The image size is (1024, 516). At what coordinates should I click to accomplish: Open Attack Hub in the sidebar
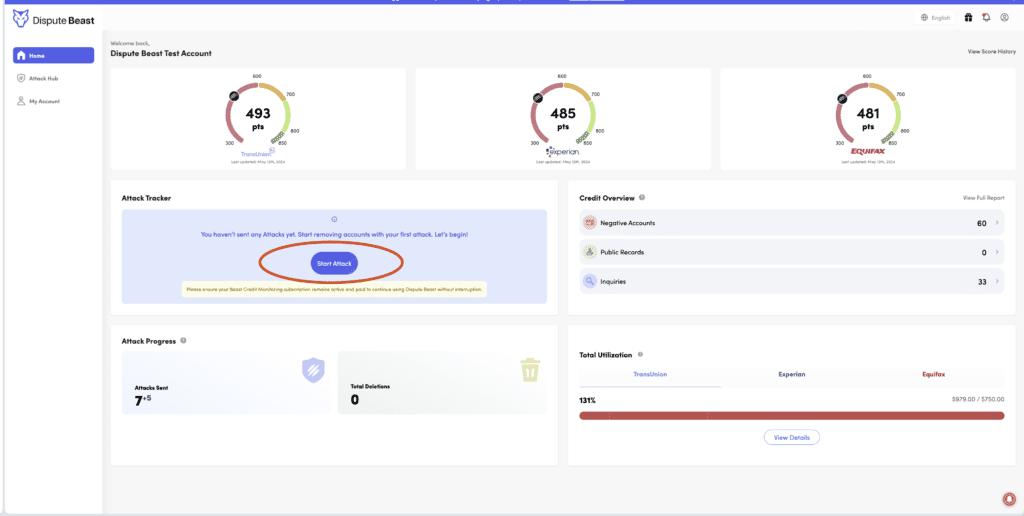[44, 78]
